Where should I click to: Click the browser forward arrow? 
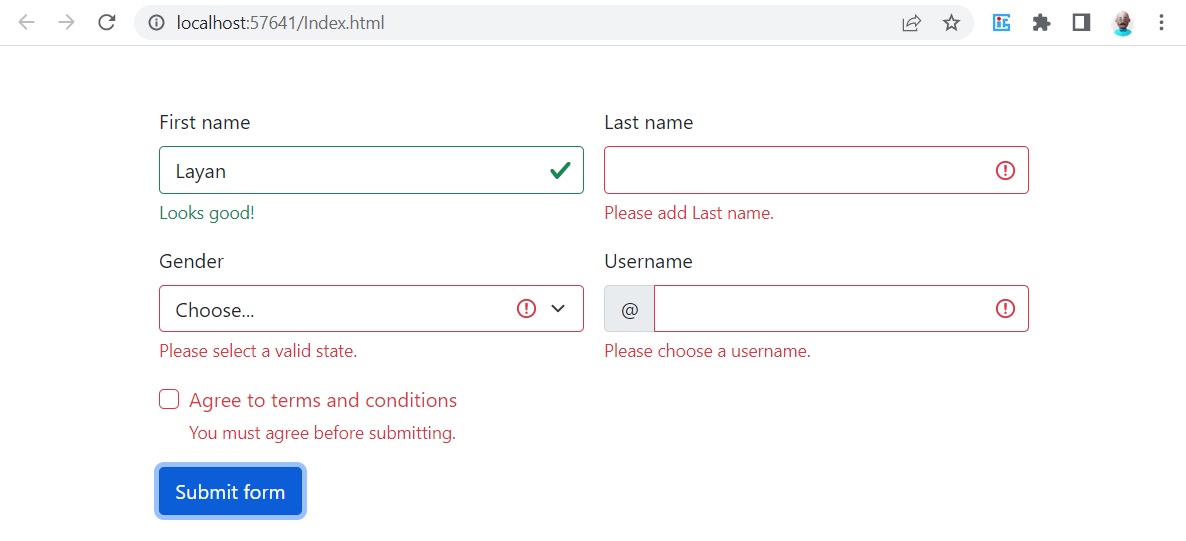point(67,23)
